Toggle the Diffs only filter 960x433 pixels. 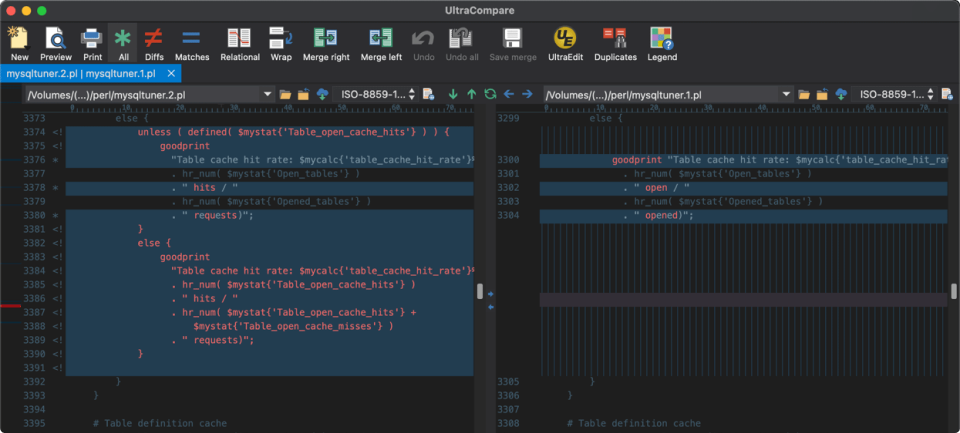click(154, 40)
